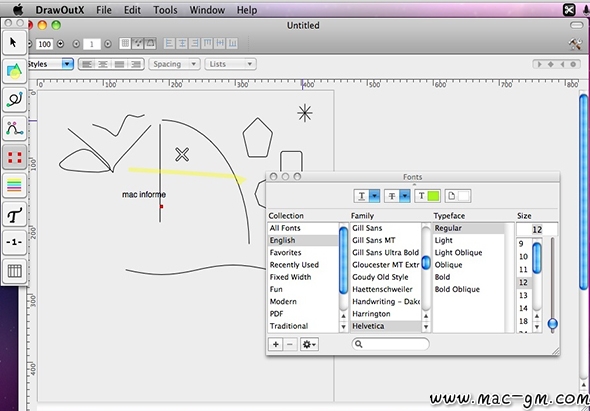Open the Apple menu
Image resolution: width=590 pixels, height=411 pixels.
(x=18, y=10)
